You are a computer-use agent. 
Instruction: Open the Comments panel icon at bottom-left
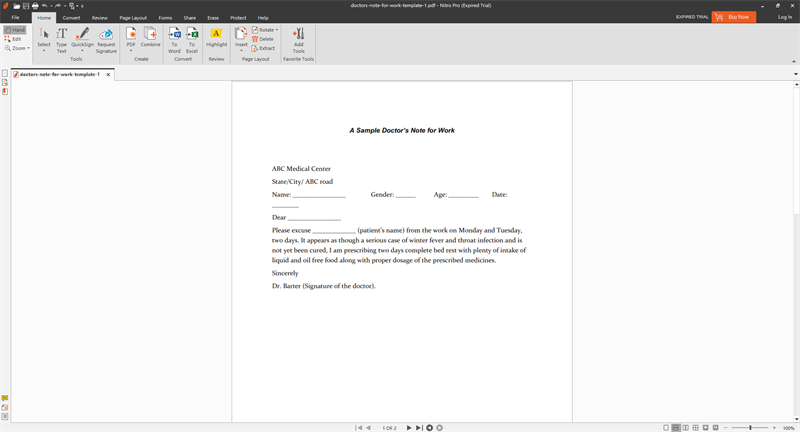[5, 398]
